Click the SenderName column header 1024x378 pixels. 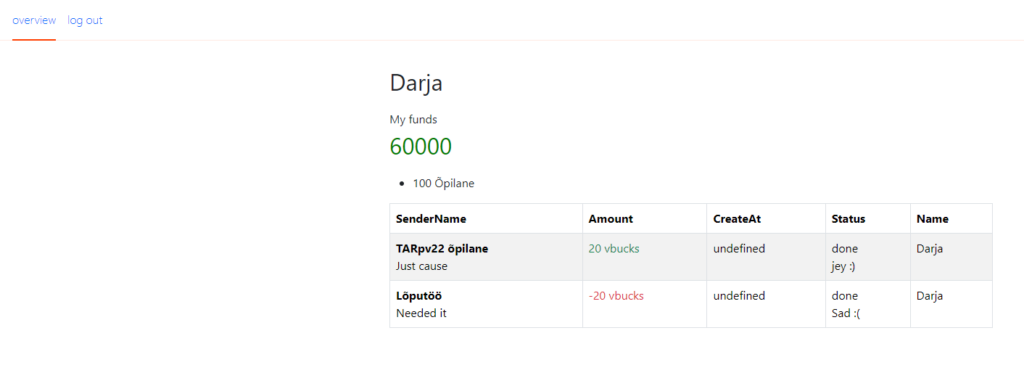(x=431, y=219)
